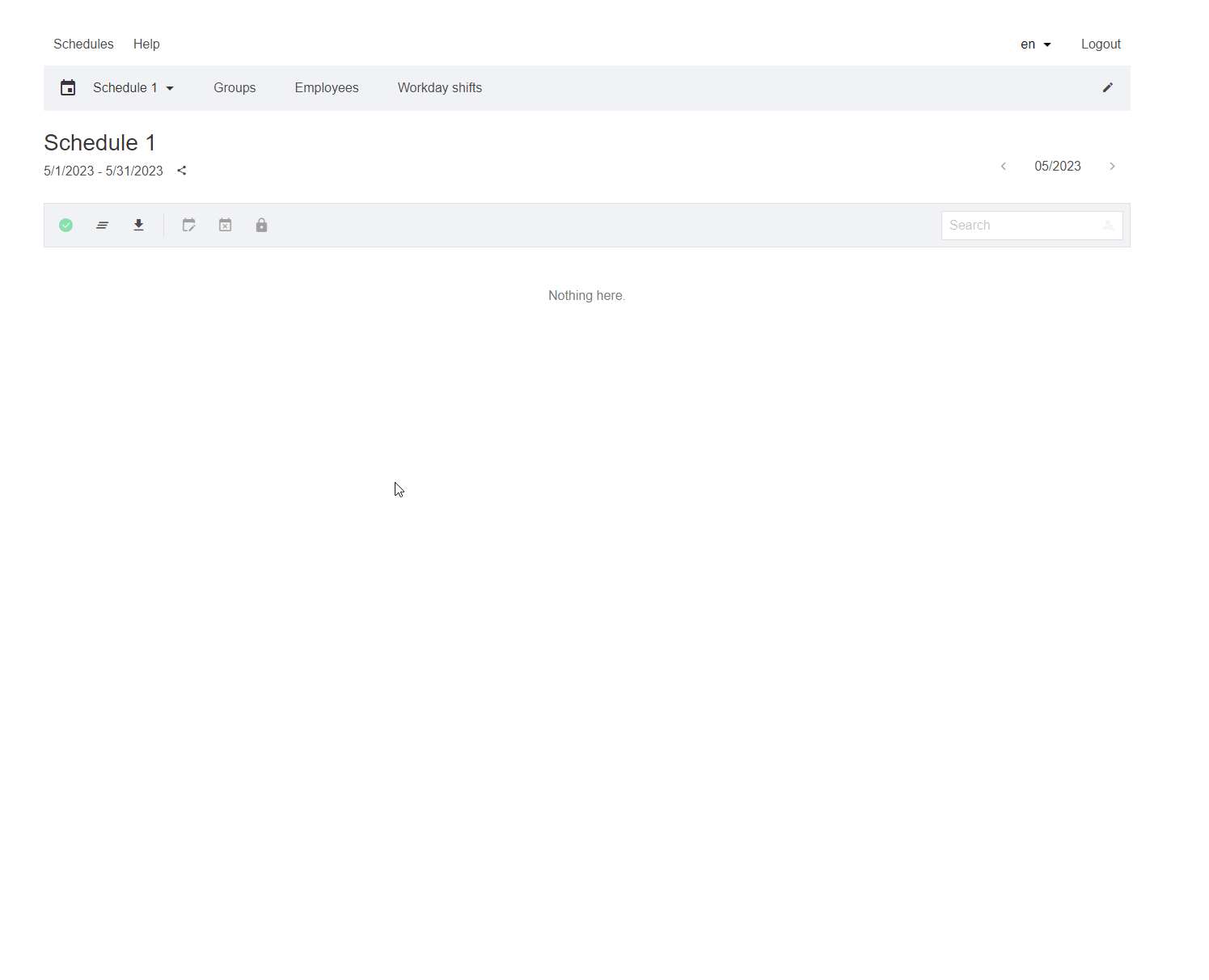Screen dimensions: 1209x980
Task: Open the Groups tab
Action: tap(235, 88)
